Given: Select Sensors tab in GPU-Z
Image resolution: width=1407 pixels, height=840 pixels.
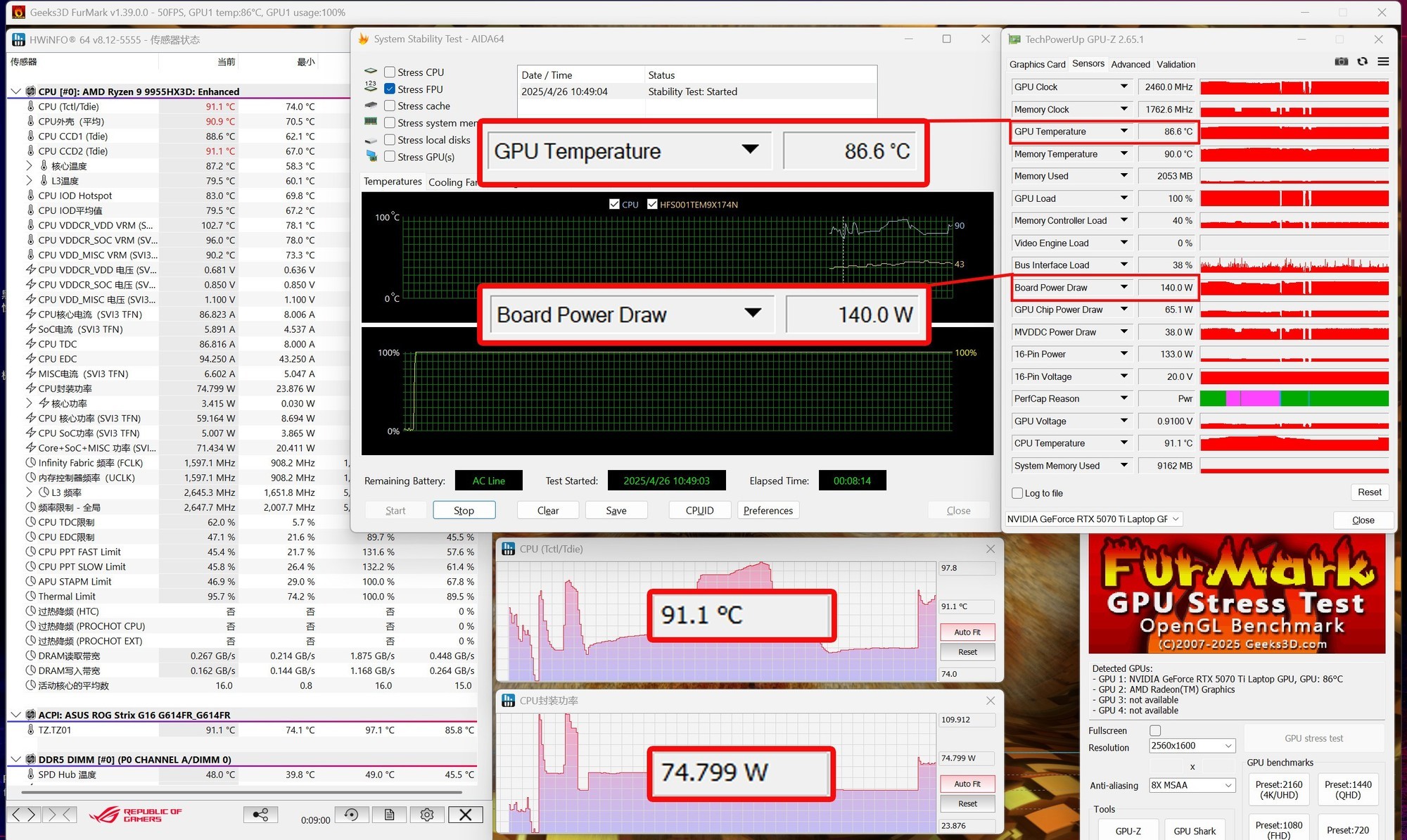Looking at the screenshot, I should (1088, 63).
